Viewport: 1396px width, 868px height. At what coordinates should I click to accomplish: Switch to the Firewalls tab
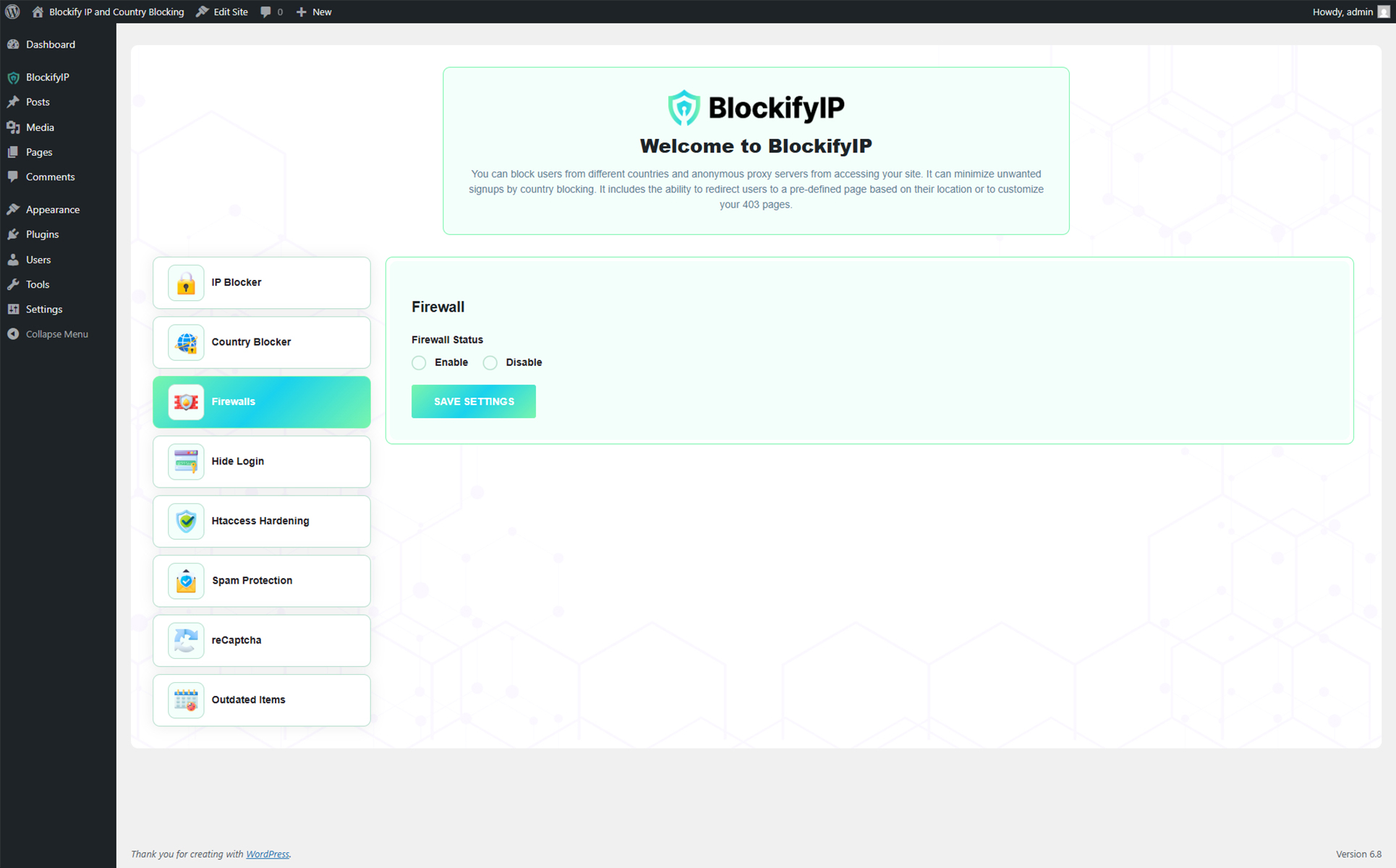click(261, 401)
